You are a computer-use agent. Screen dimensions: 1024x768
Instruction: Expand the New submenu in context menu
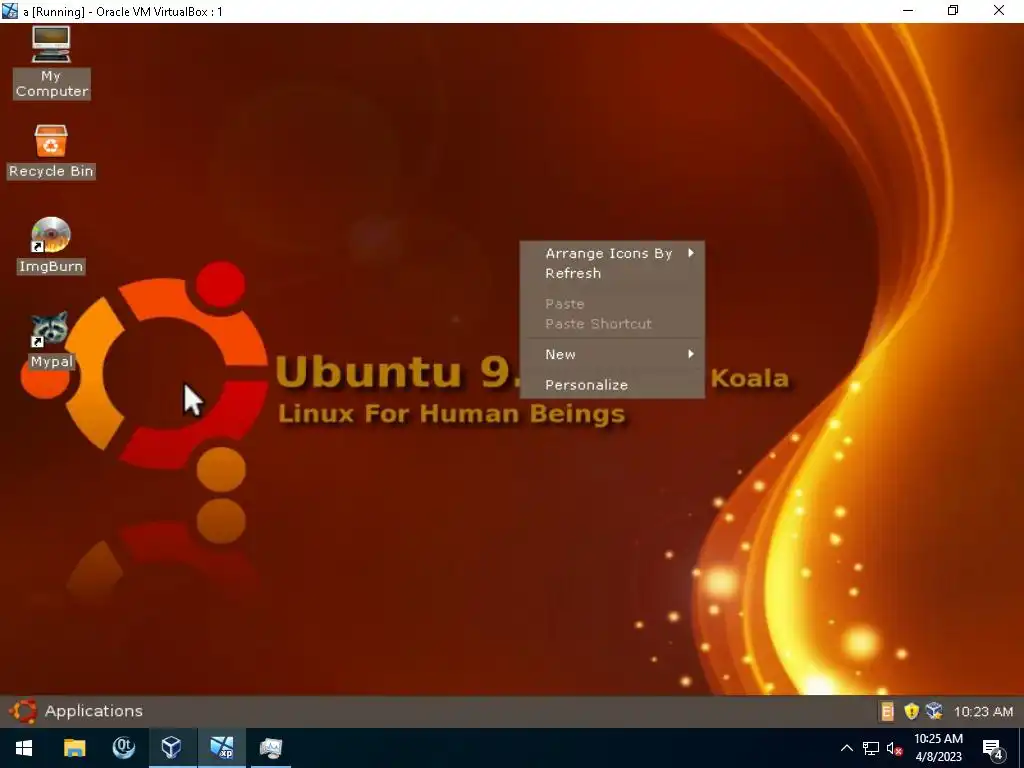(612, 355)
